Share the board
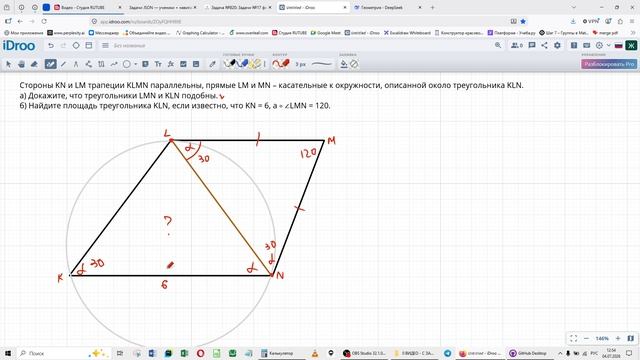The image size is (640, 360). [x=544, y=45]
